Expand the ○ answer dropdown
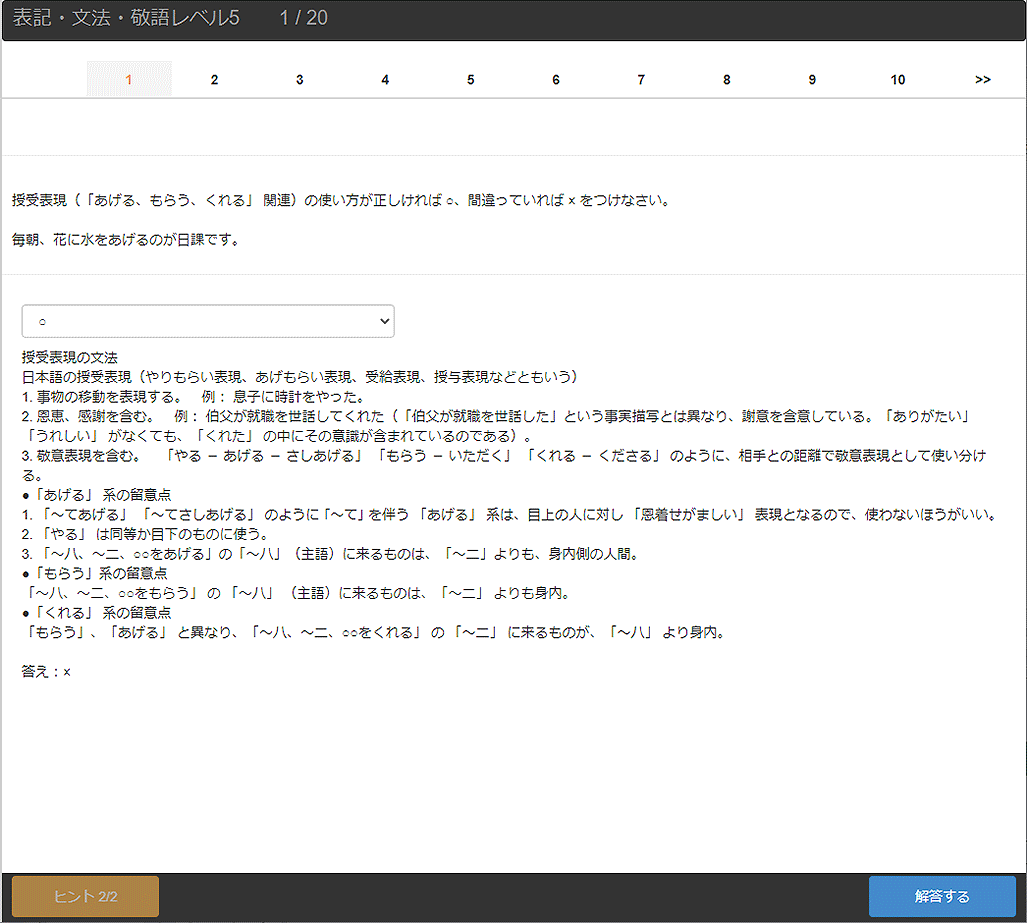This screenshot has height=923, width=1027. [208, 321]
